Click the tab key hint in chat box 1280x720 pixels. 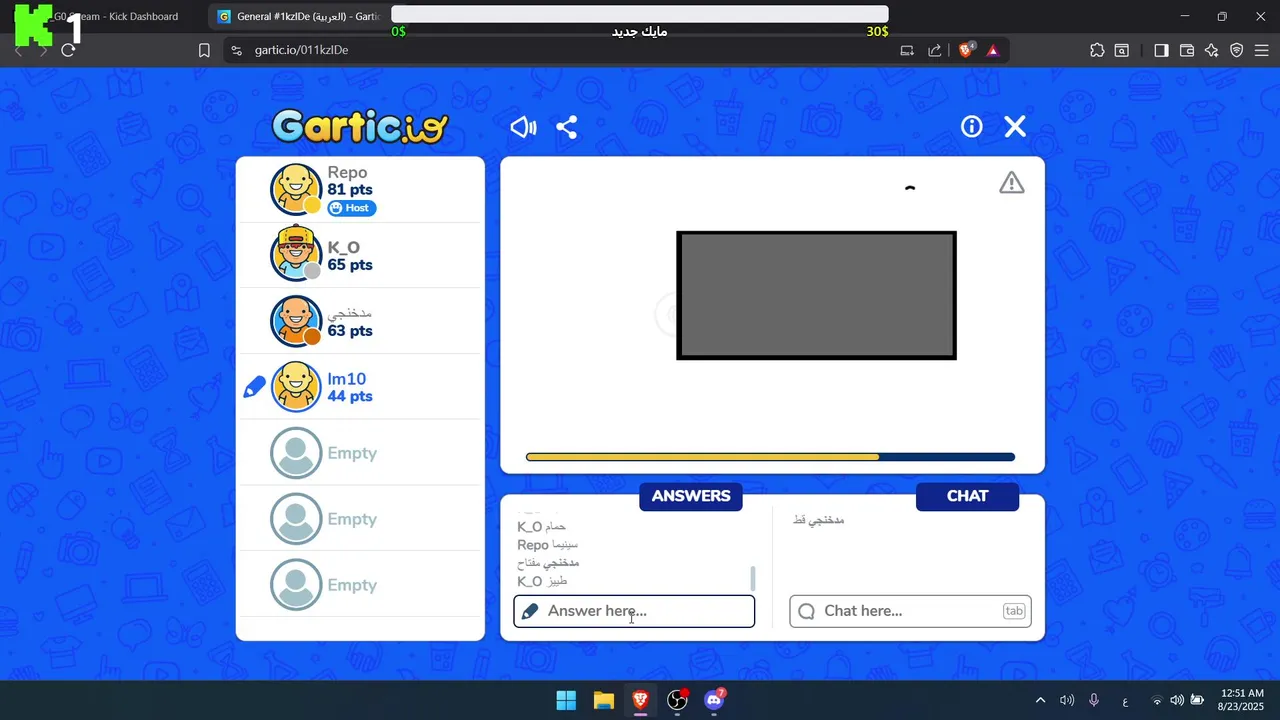(1014, 611)
